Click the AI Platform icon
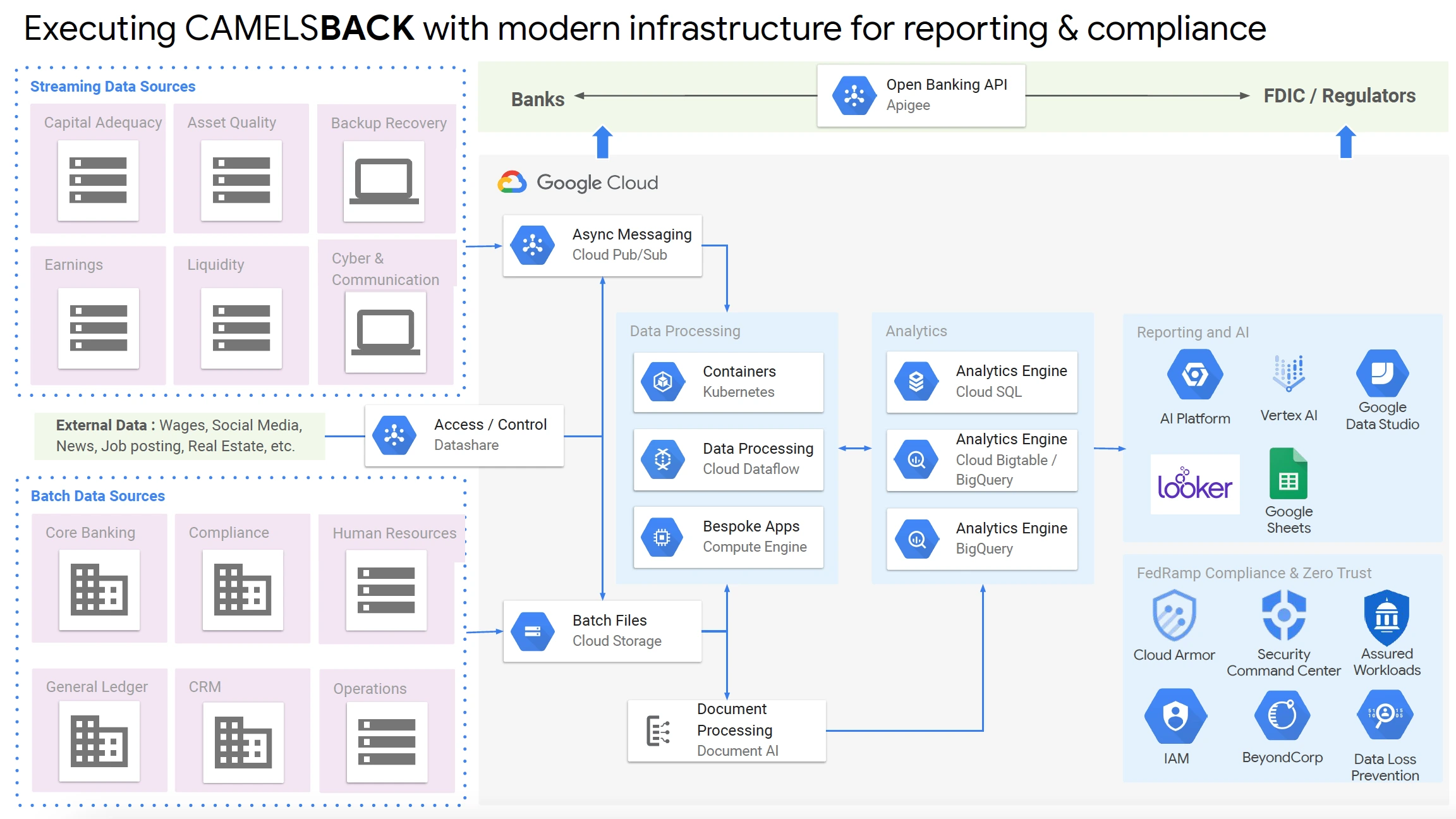Screen dimensions: 1456x819 pos(1195,374)
